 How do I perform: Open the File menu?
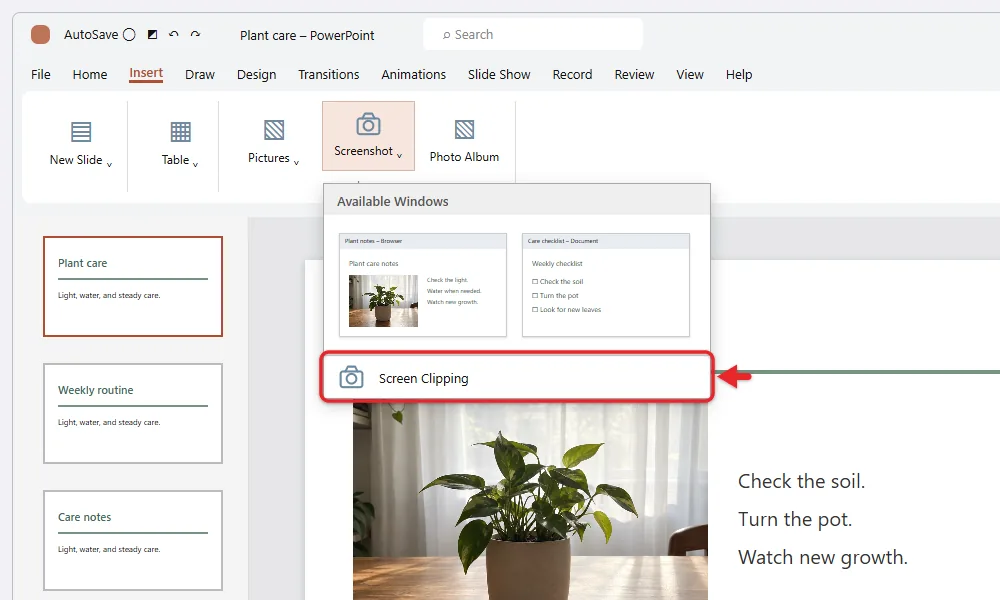(41, 75)
